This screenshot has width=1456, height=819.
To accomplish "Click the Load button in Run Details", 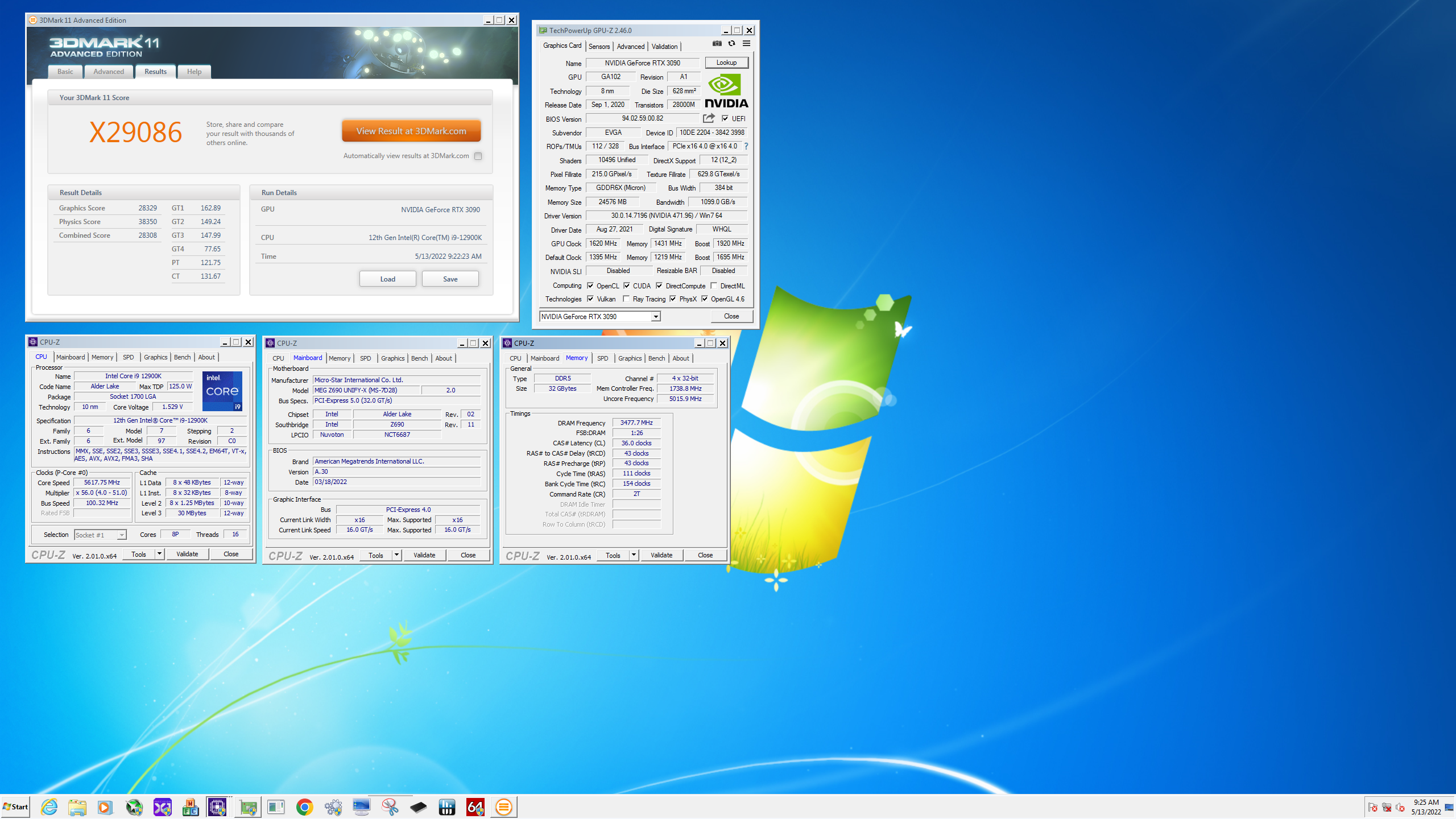I will (388, 279).
